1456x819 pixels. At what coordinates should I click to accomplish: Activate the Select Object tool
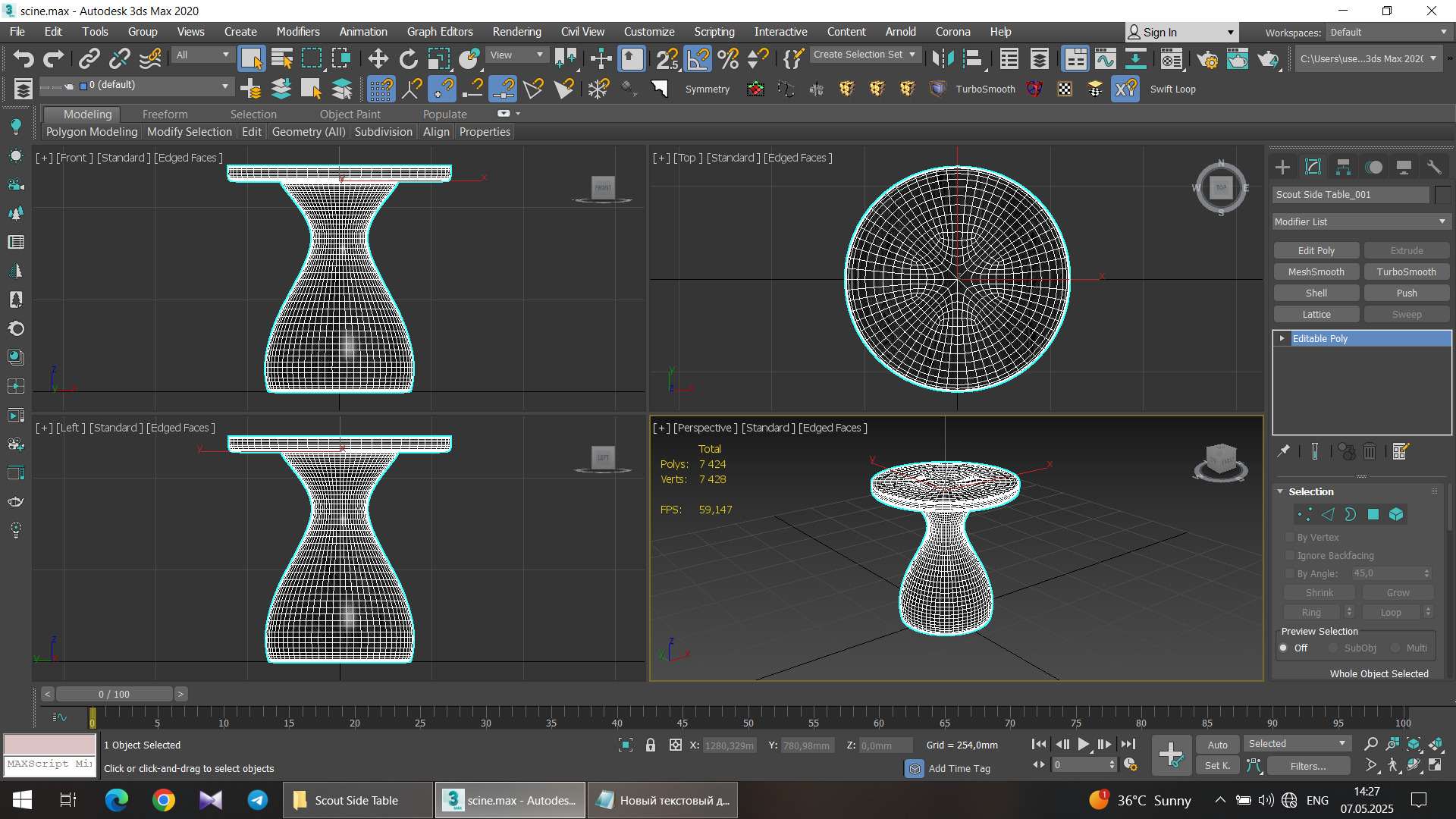251,58
